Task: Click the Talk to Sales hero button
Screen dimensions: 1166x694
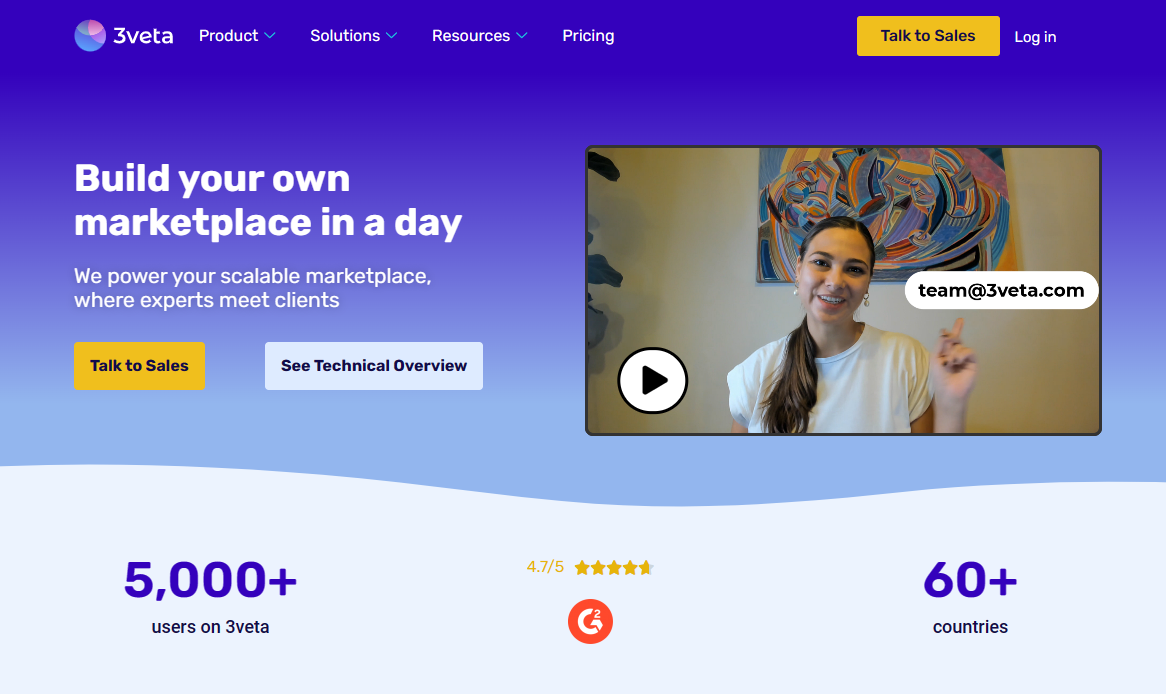Action: point(139,365)
